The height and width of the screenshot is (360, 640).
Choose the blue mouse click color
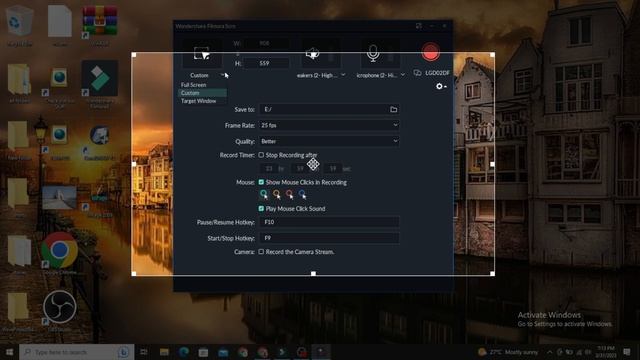pyautogui.click(x=302, y=194)
